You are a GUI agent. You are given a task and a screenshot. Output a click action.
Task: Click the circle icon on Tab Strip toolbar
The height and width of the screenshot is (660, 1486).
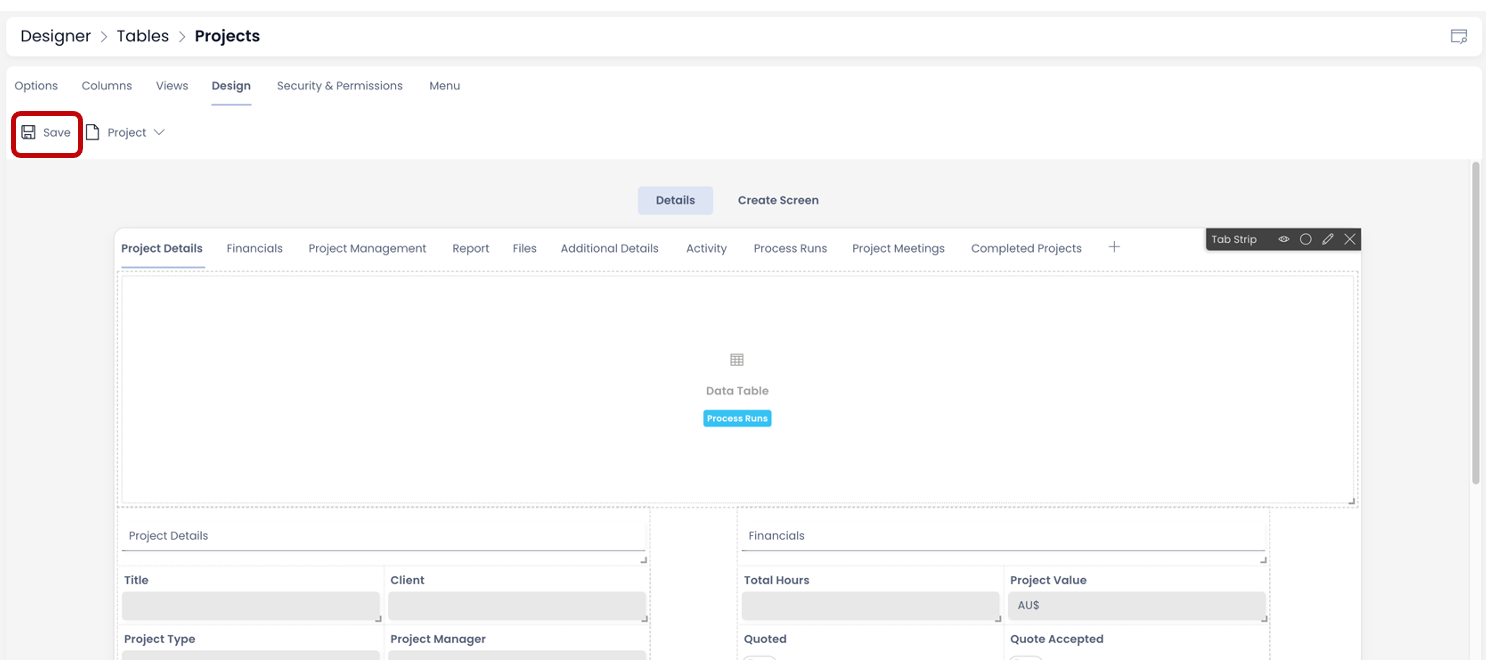click(x=1306, y=240)
